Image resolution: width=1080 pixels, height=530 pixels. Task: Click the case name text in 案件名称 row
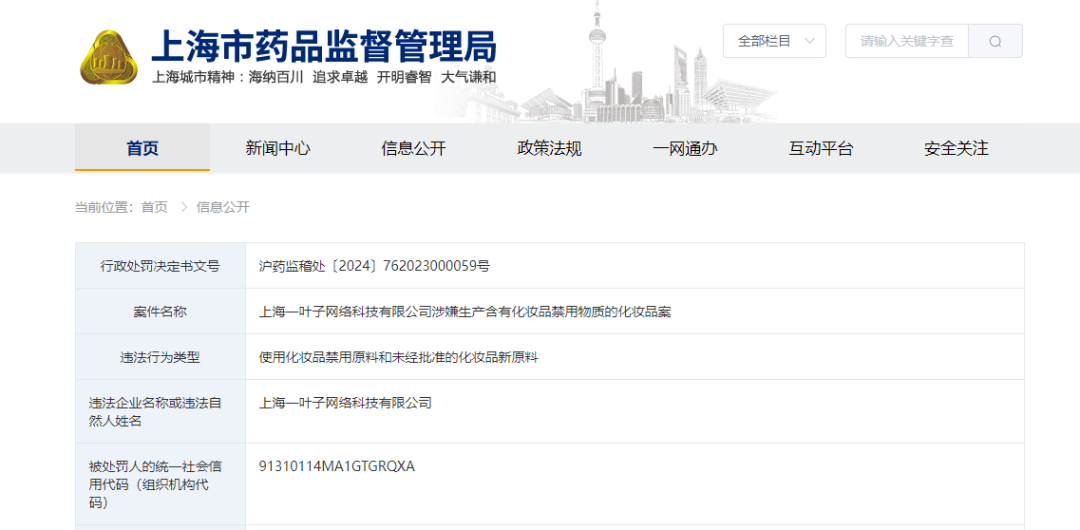[465, 312]
